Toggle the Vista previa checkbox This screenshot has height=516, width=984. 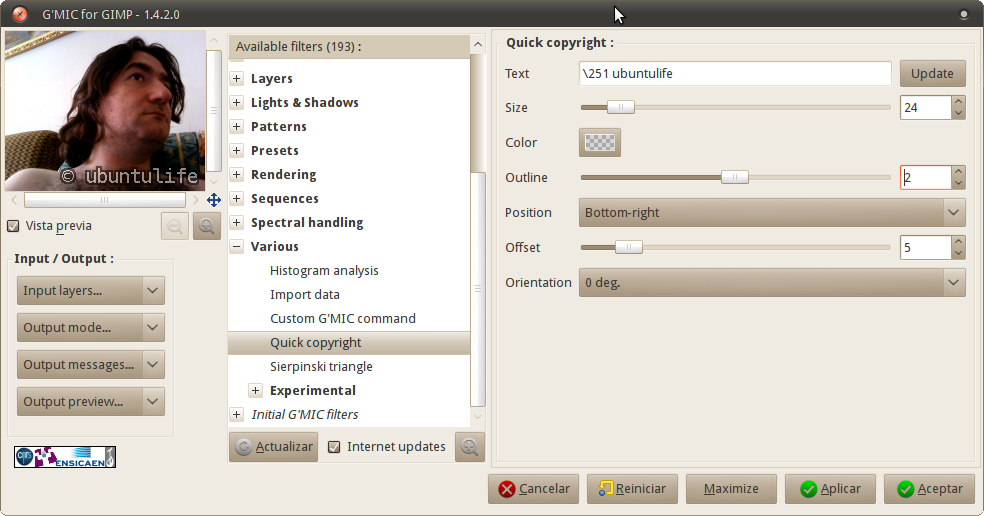(13, 226)
